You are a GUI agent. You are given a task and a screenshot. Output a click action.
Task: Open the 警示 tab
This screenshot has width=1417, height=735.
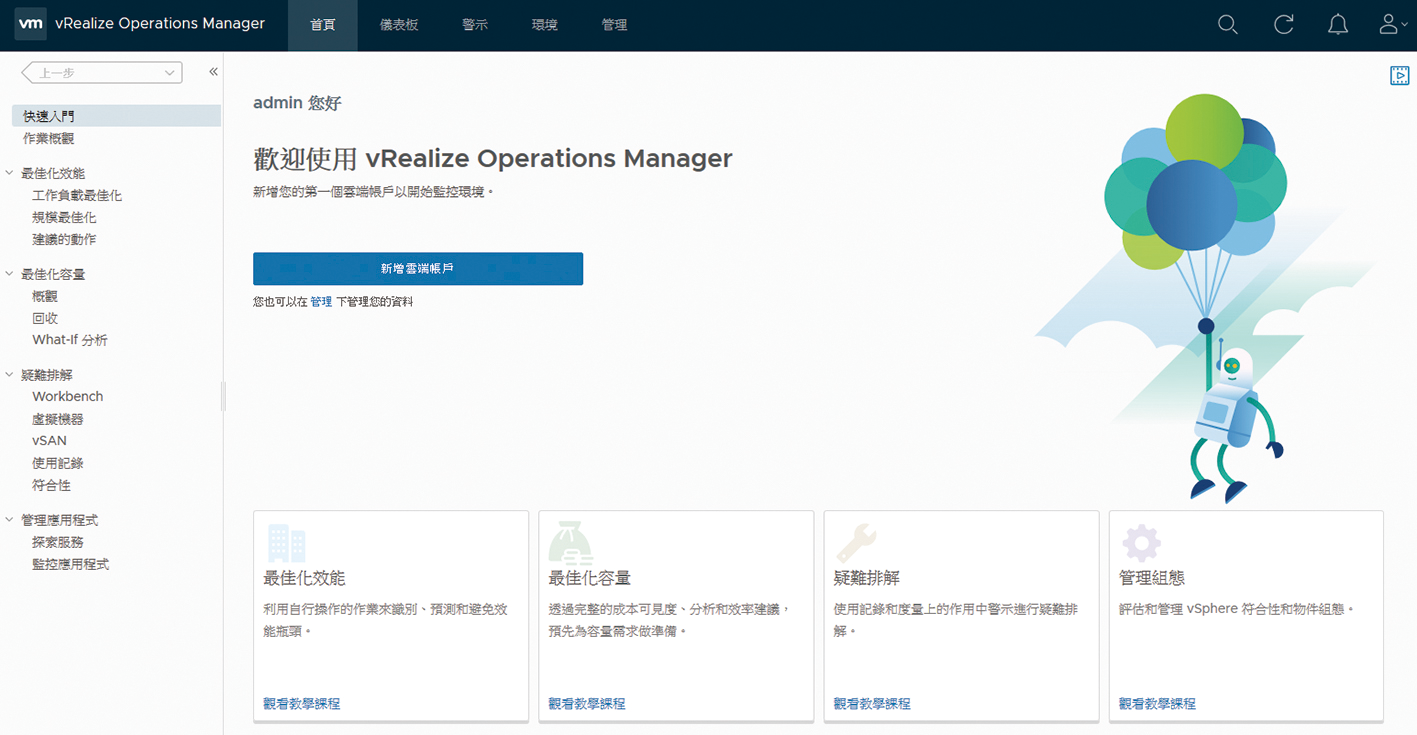coord(475,25)
